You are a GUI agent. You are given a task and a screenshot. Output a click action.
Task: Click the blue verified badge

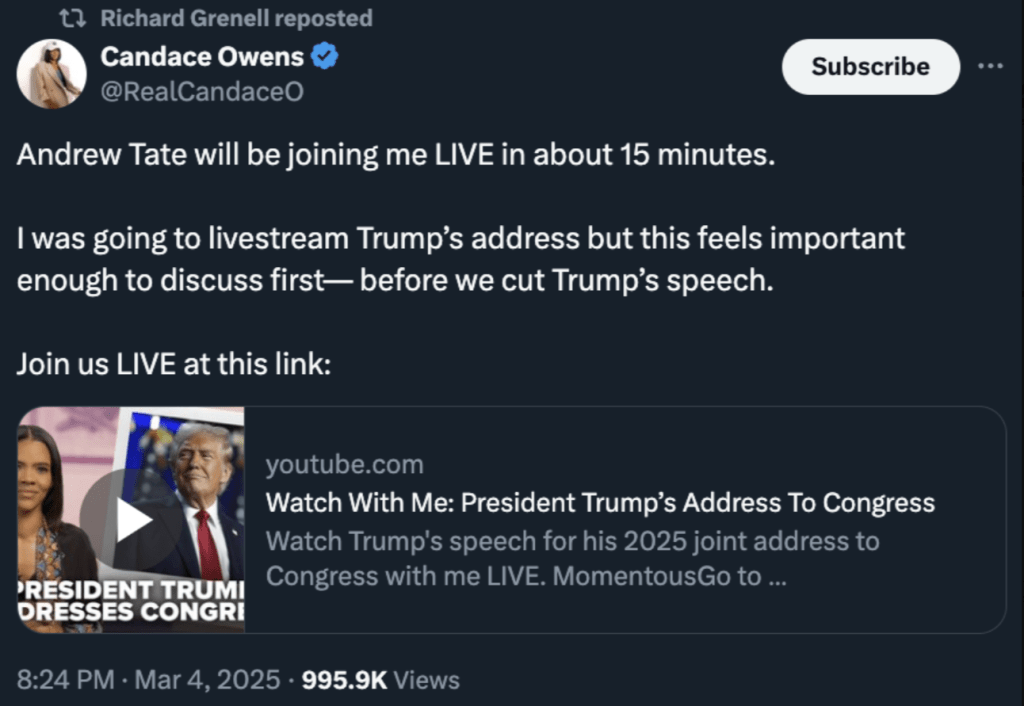pos(325,57)
